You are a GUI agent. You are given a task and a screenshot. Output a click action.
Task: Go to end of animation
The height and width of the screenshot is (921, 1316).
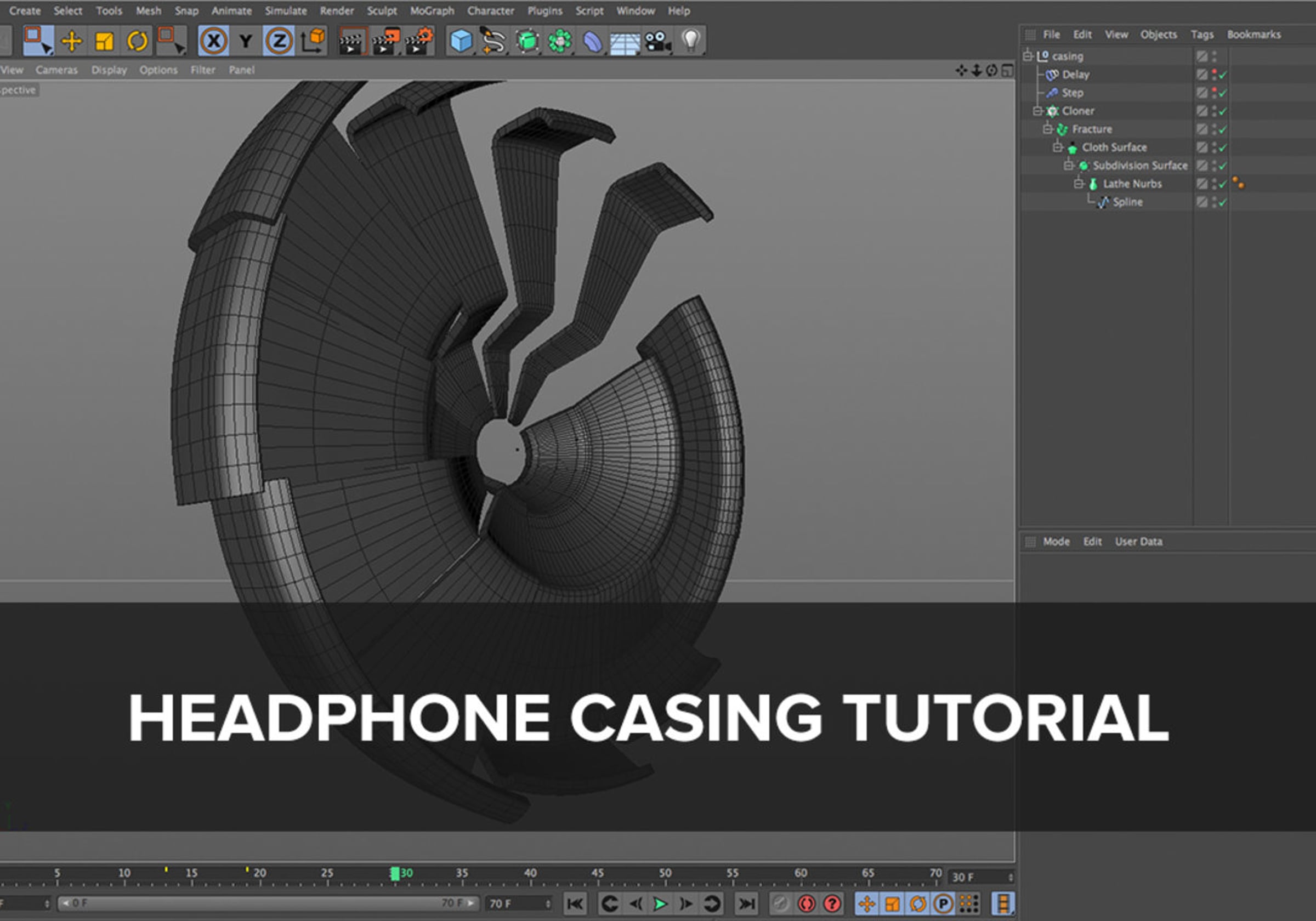coord(746,905)
